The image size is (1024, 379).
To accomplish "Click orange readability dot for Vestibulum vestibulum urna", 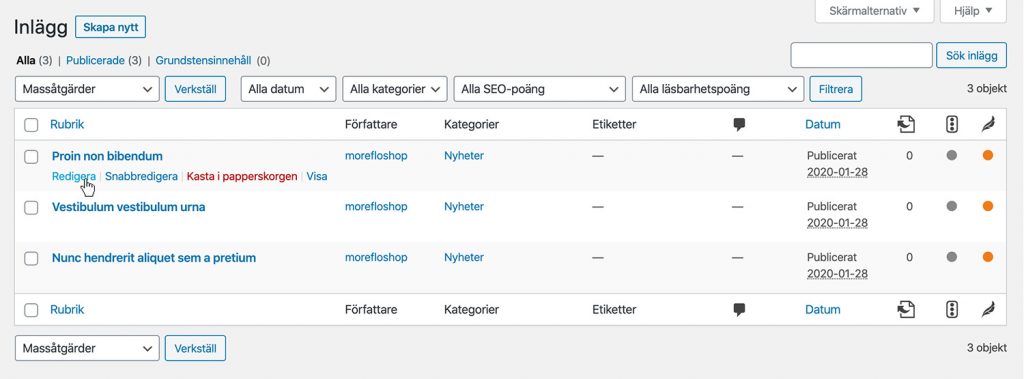I will pos(987,206).
